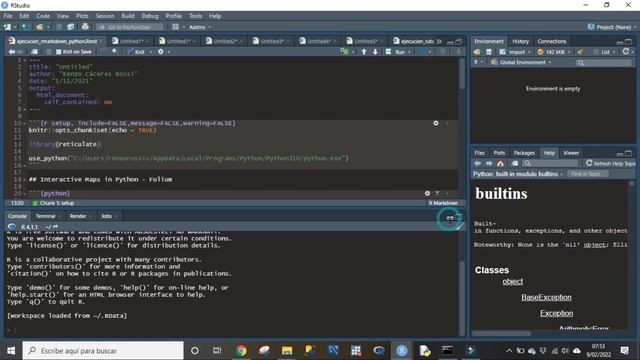This screenshot has height=360, width=640.
Task: Clear the console with broom icon
Action: pos(460,227)
